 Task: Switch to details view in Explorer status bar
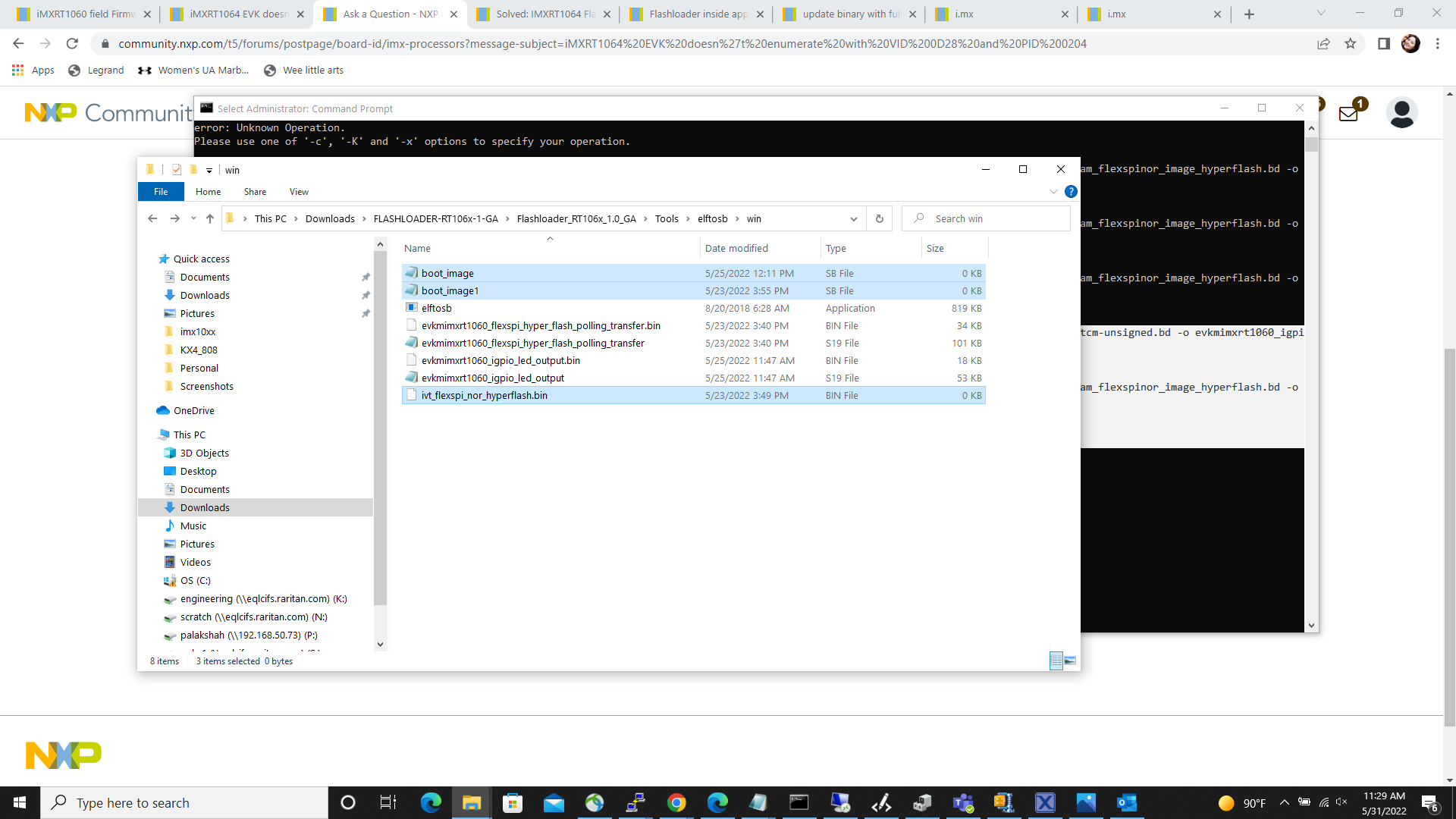tap(1056, 661)
